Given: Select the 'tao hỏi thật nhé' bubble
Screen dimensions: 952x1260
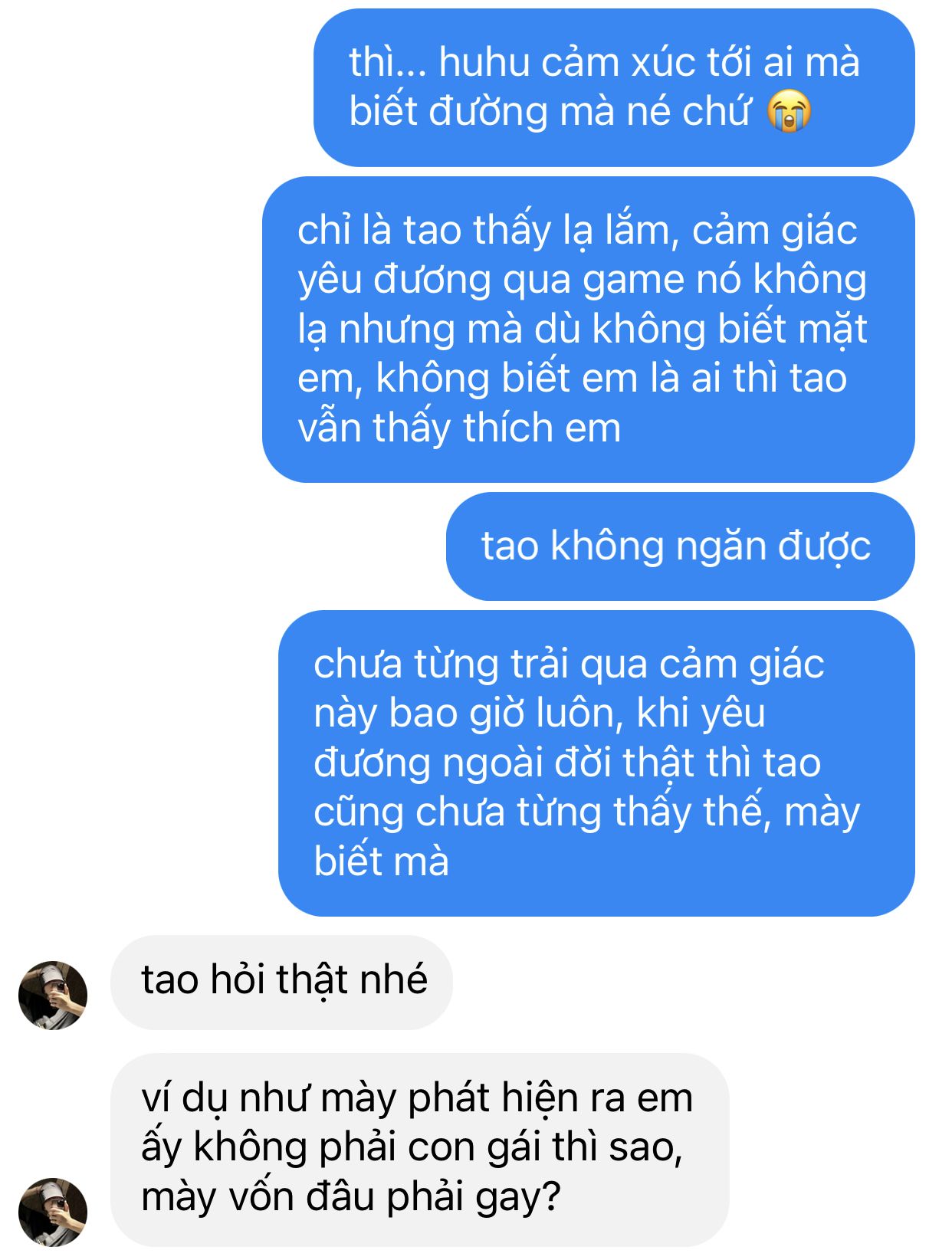Looking at the screenshot, I should point(282,982).
